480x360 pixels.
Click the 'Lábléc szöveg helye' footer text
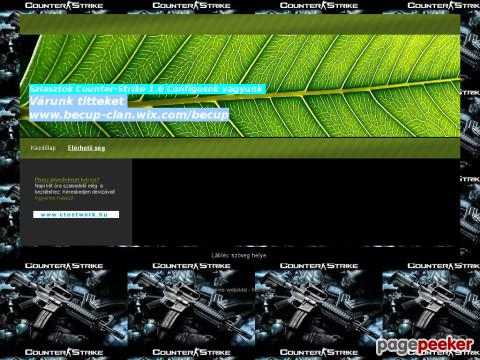(x=239, y=255)
